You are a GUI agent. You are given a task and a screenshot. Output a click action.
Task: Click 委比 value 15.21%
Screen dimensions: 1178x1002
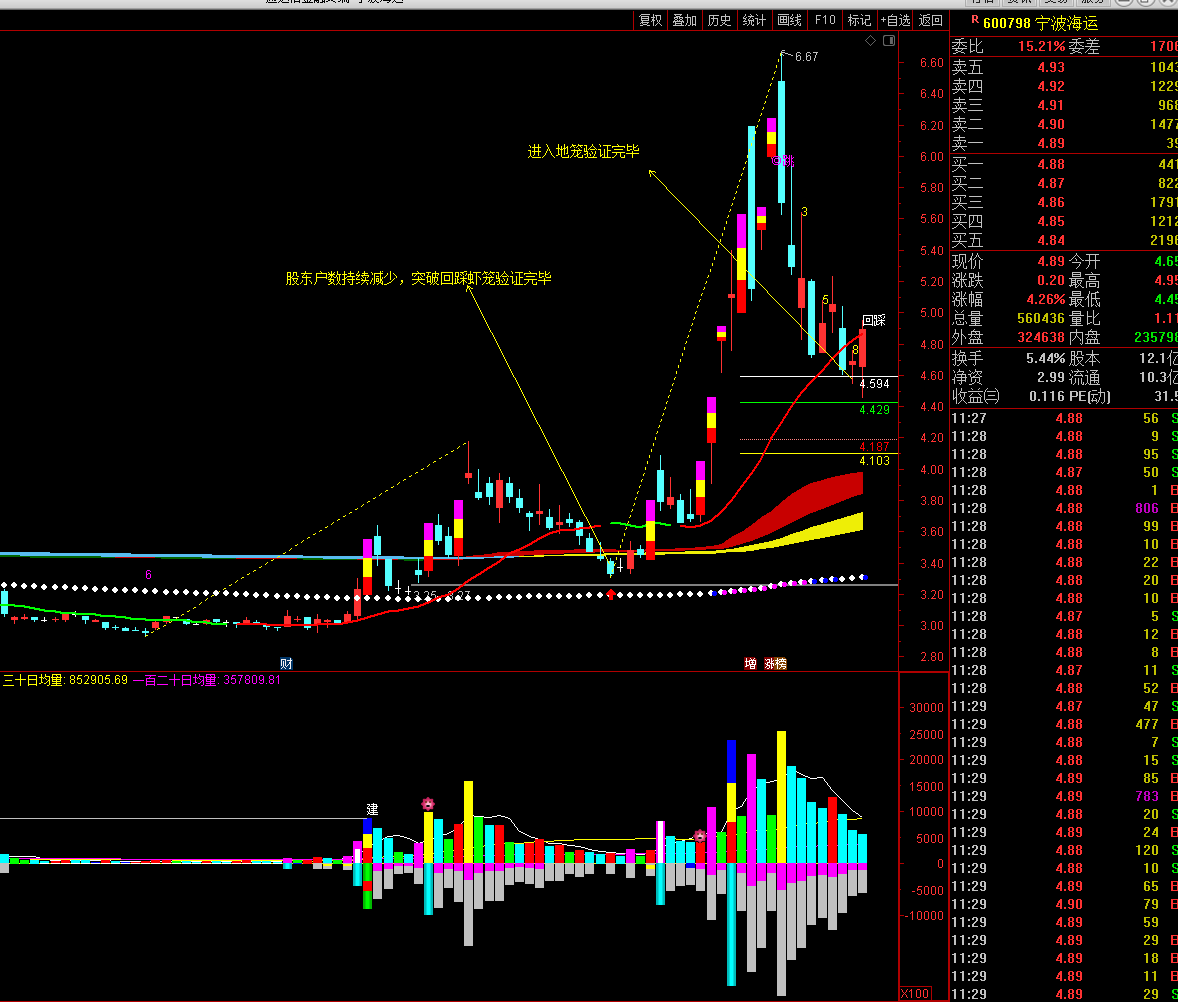tap(1041, 47)
